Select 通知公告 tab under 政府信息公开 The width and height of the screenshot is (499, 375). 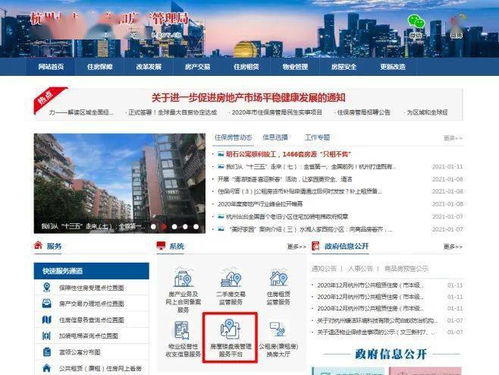pos(324,268)
